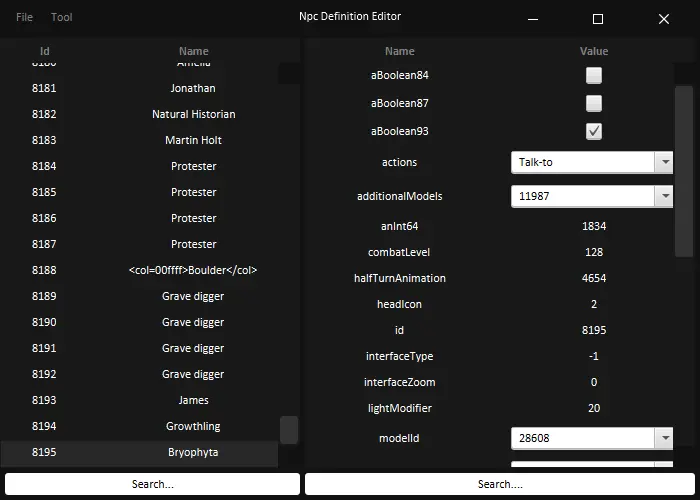Image resolution: width=700 pixels, height=500 pixels.
Task: Click the Value column header
Action: click(x=593, y=51)
